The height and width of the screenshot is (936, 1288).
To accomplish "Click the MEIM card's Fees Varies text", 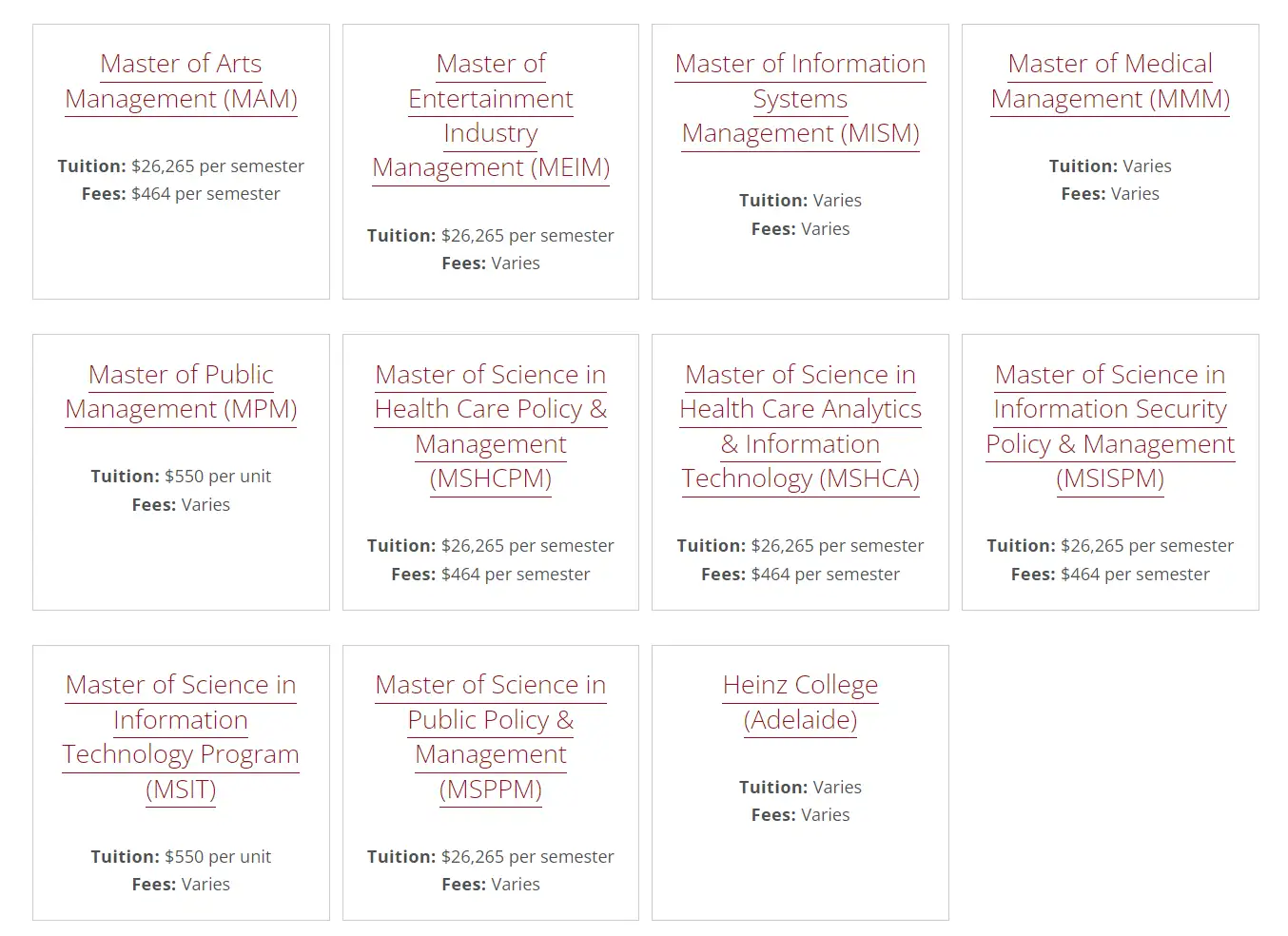I will (x=491, y=263).
